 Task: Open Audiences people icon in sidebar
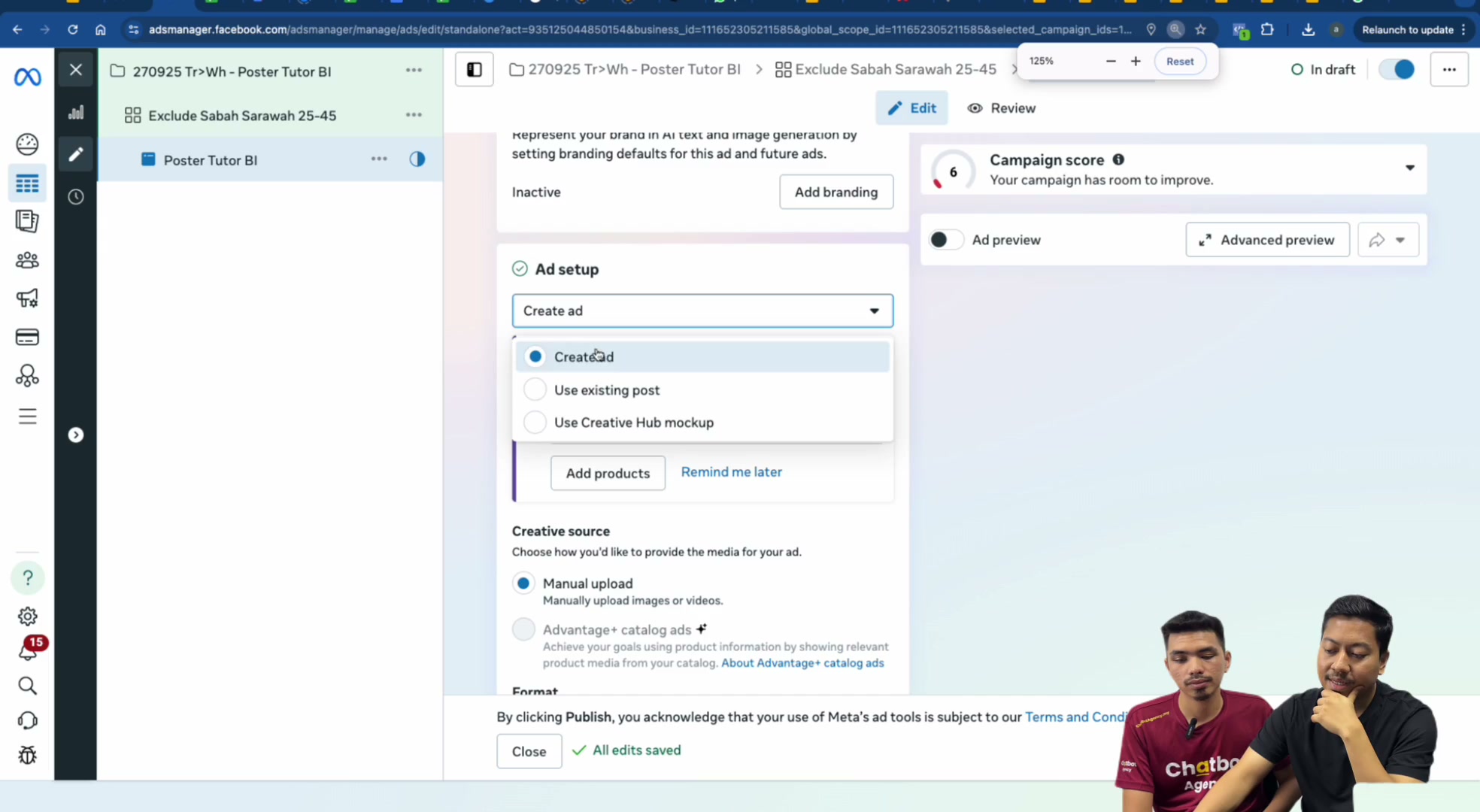click(x=27, y=260)
